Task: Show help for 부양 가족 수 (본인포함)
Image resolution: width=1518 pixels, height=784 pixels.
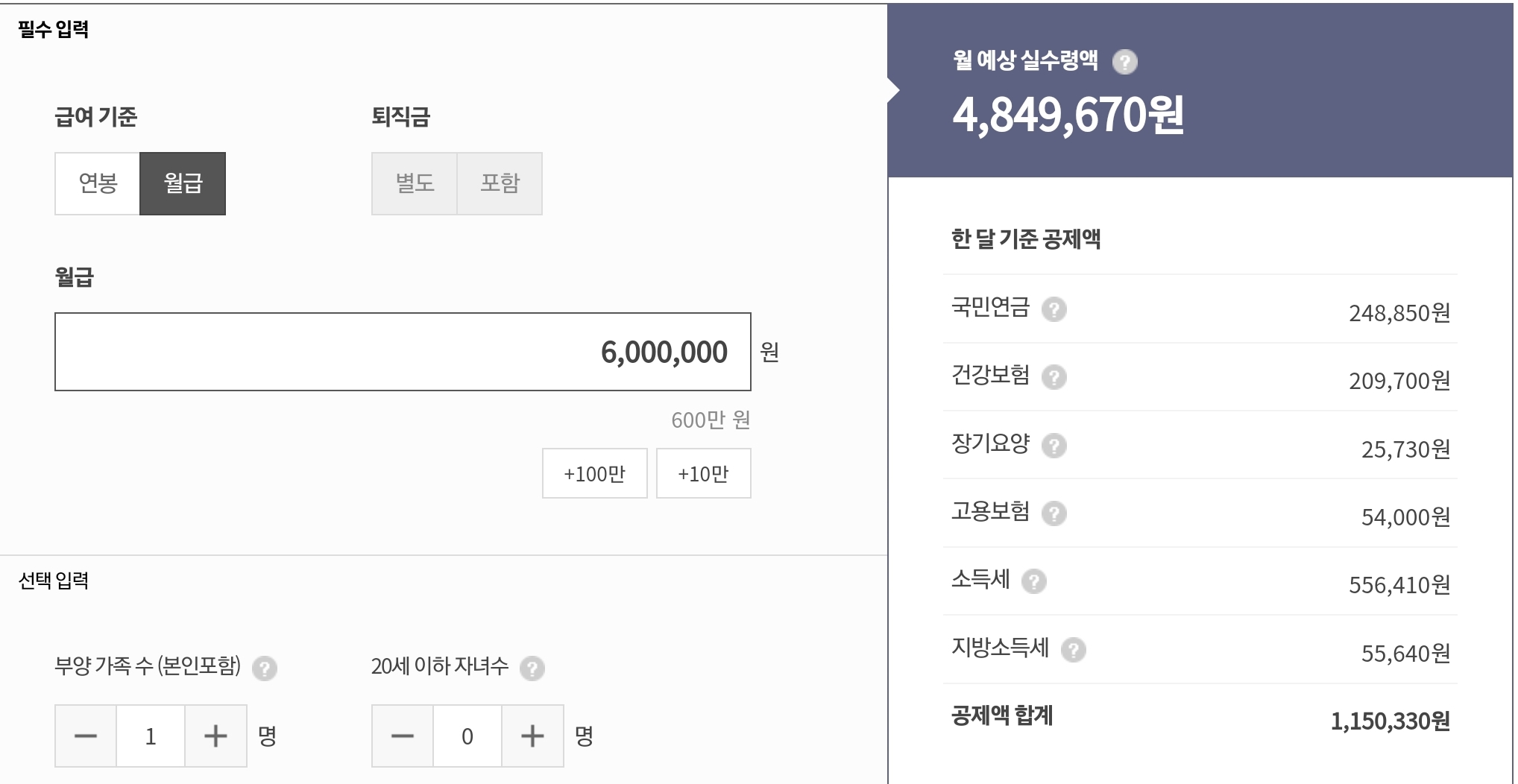Action: point(264,668)
